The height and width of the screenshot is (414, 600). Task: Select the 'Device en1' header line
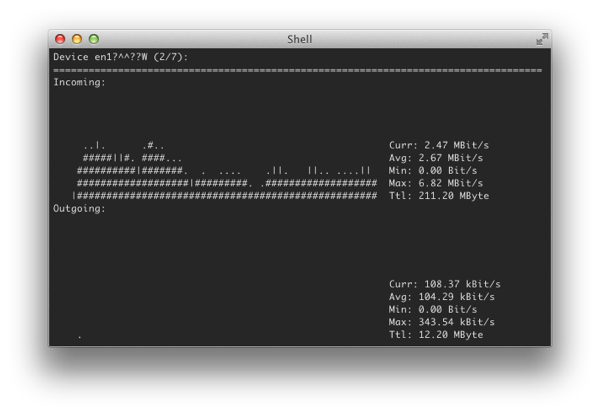[x=121, y=57]
